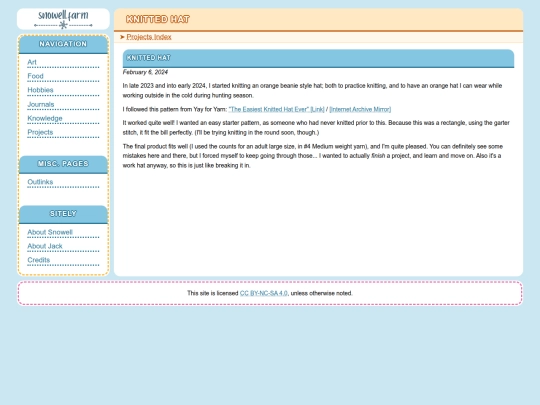Visit the Journals section

click(41, 104)
